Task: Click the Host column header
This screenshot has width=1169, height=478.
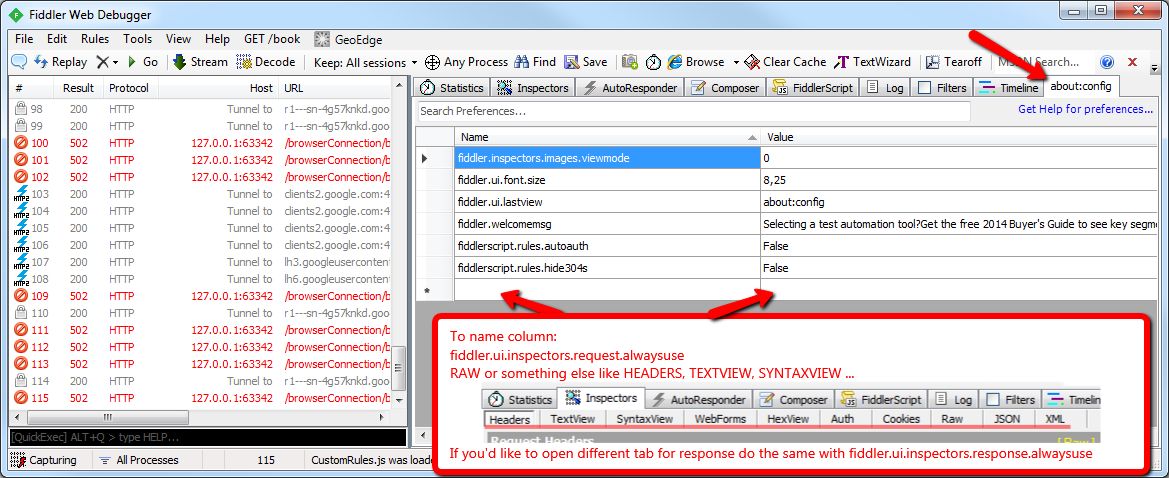Action: (x=218, y=88)
